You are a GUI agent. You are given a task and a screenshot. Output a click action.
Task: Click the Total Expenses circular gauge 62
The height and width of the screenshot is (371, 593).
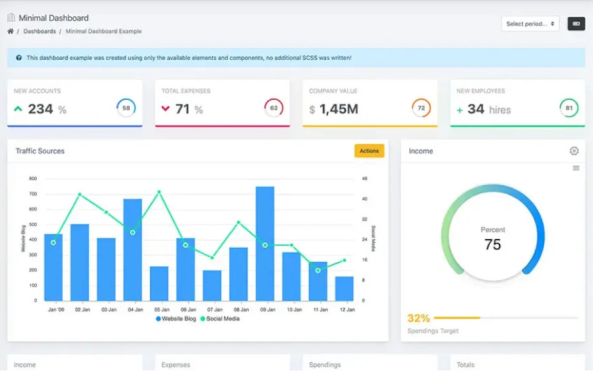pos(273,108)
